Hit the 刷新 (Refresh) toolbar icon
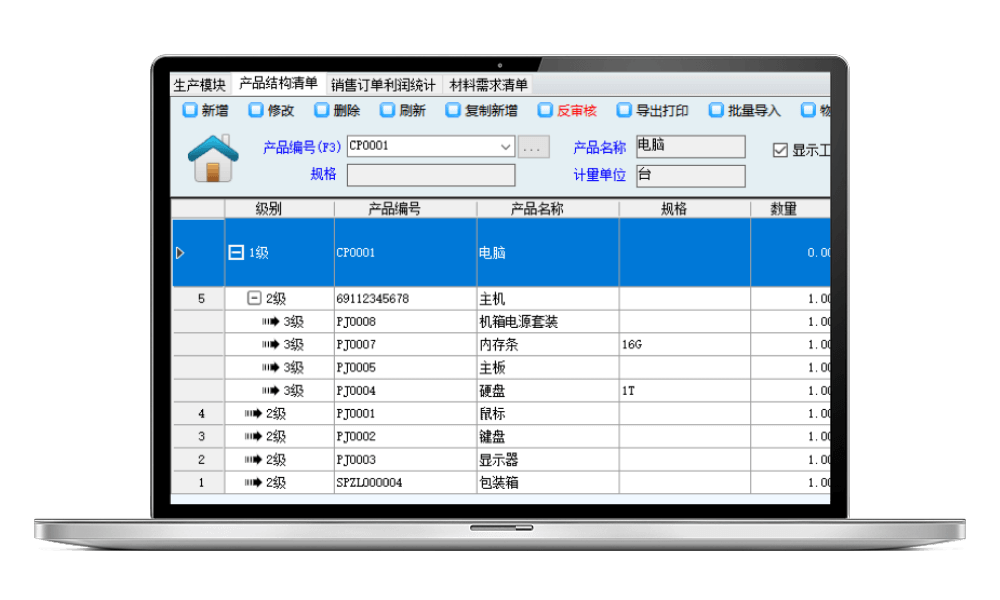The image size is (1000, 600). click(x=387, y=111)
